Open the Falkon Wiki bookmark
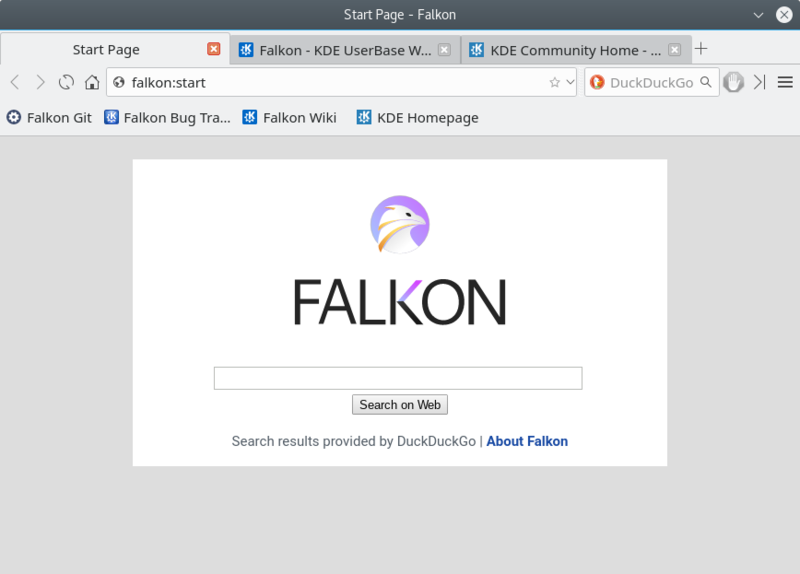Screen dimensions: 800x574 [x=289, y=118]
